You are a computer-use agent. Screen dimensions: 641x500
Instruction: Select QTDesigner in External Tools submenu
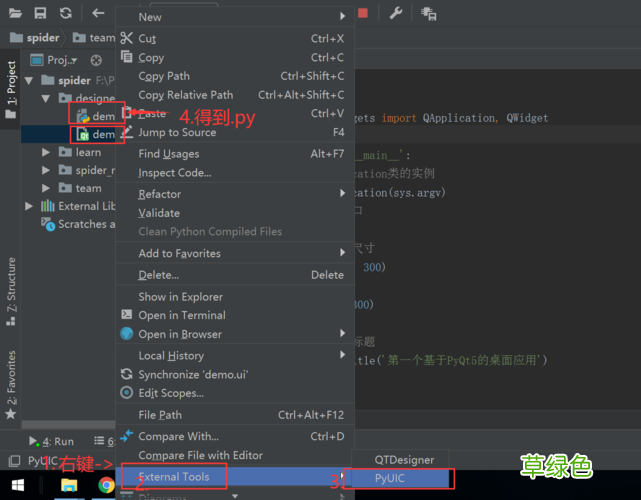point(404,460)
